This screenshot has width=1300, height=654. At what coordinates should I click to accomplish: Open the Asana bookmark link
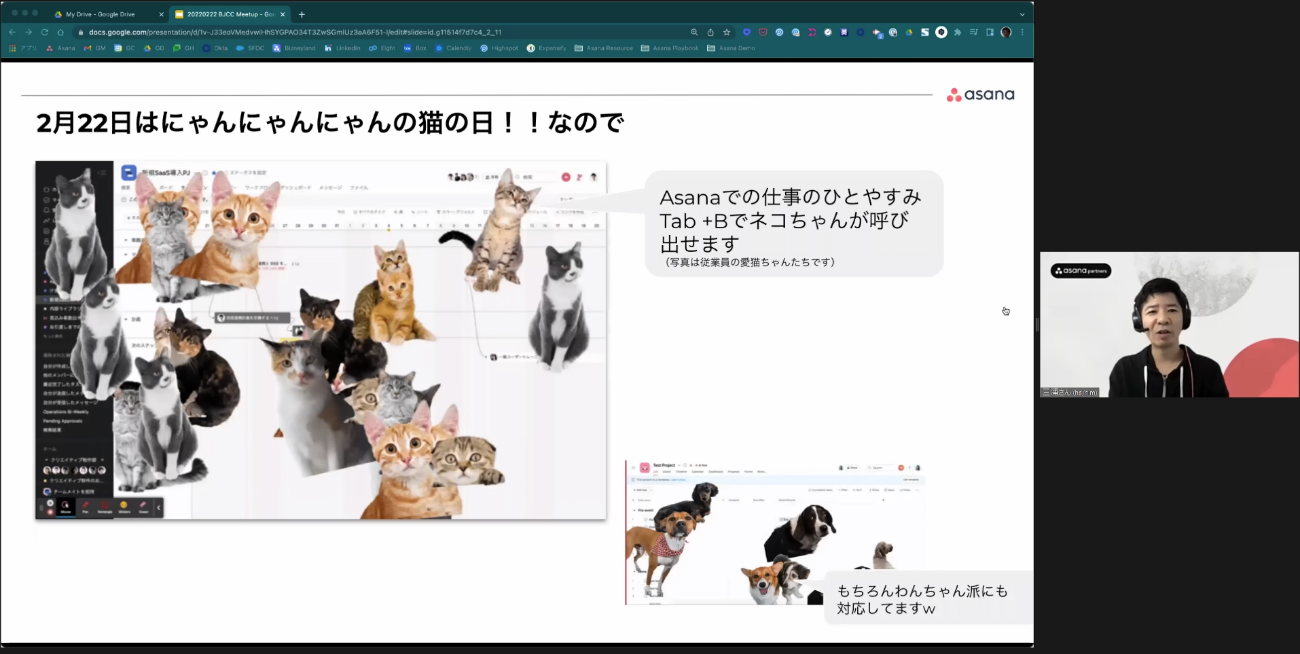tap(60, 48)
